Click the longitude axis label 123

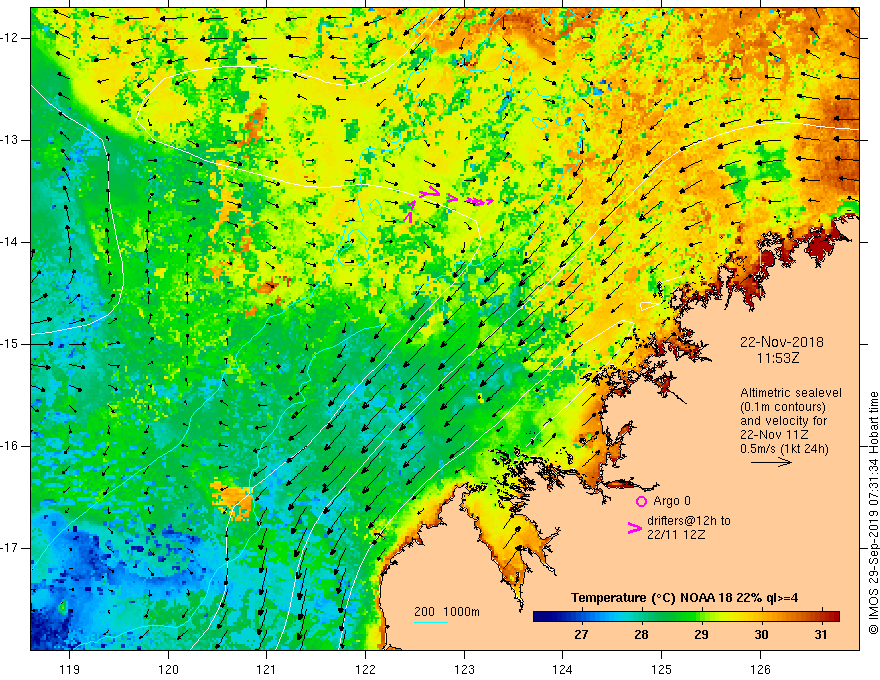pos(464,669)
